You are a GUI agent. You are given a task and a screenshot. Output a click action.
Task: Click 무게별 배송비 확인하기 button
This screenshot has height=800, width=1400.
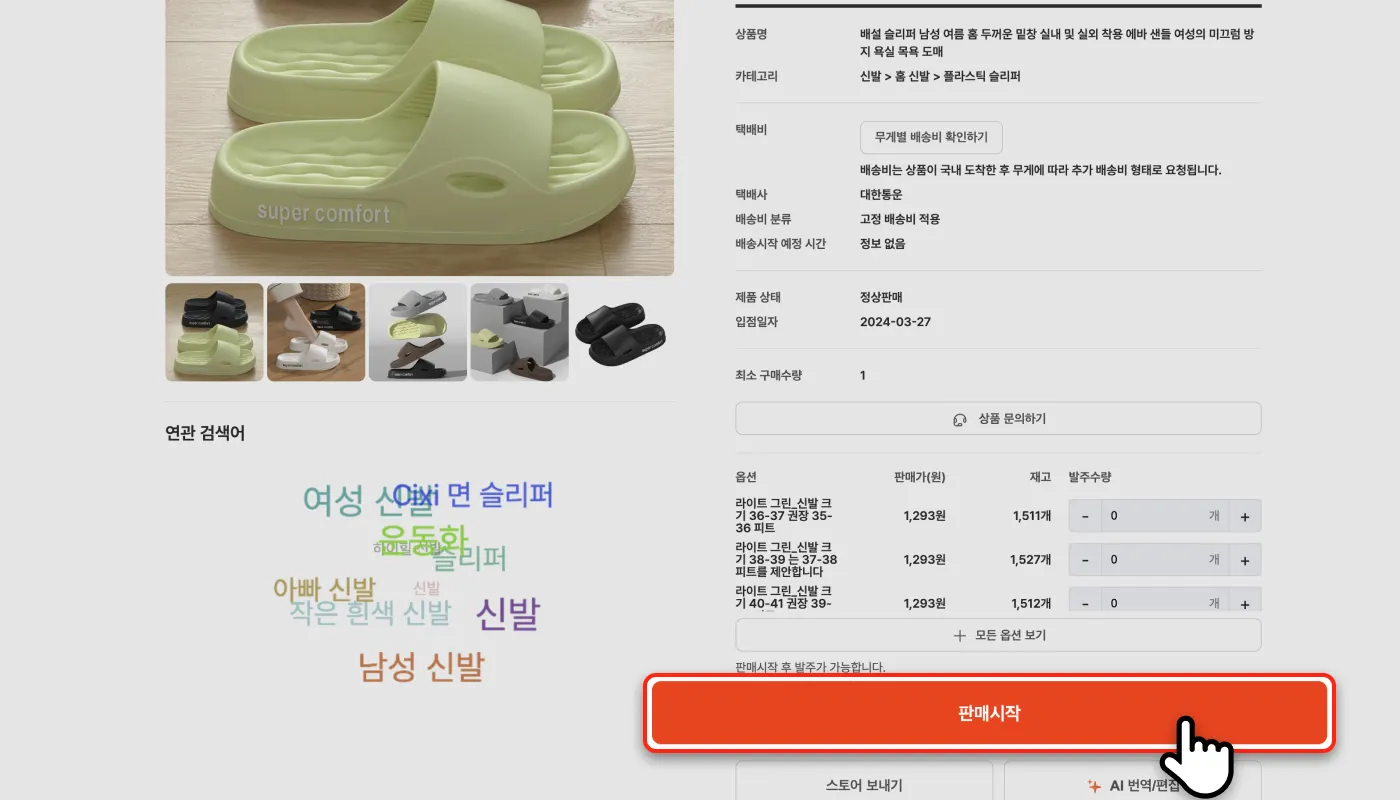click(931, 137)
